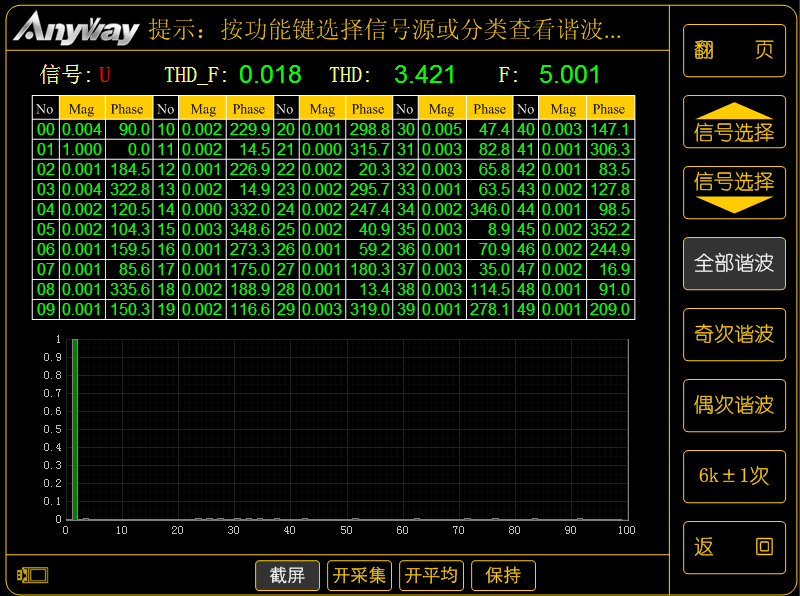This screenshot has width=800, height=596.
Task: Open 翻页 to turn the page
Action: coord(734,50)
